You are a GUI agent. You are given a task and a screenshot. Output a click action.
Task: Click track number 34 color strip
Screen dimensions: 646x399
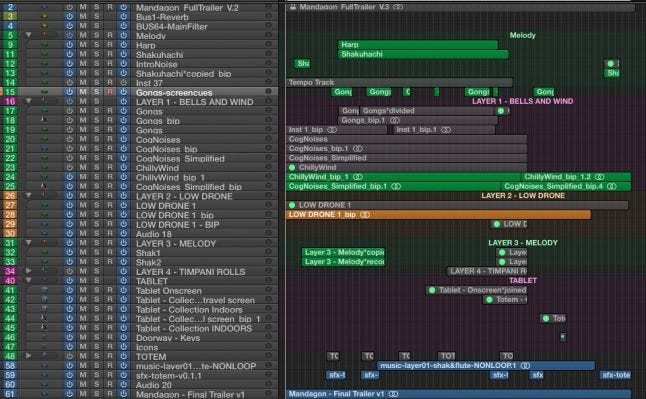pyautogui.click(x=9, y=271)
